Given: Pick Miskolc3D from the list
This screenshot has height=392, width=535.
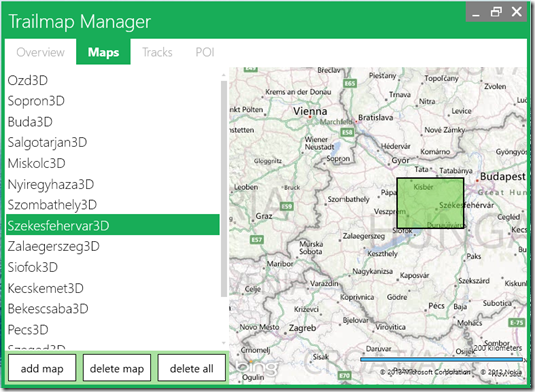Looking at the screenshot, I should 113,163.
